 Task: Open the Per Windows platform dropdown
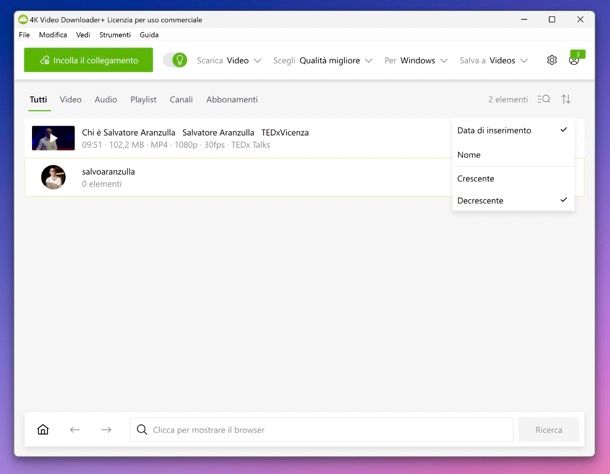pos(416,60)
